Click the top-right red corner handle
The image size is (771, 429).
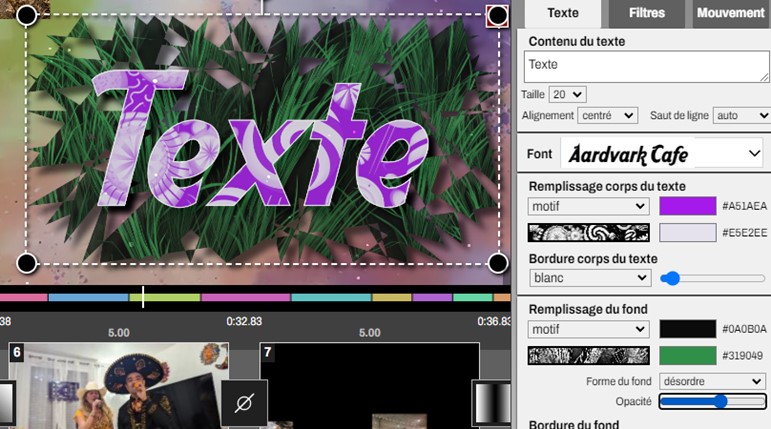click(497, 16)
